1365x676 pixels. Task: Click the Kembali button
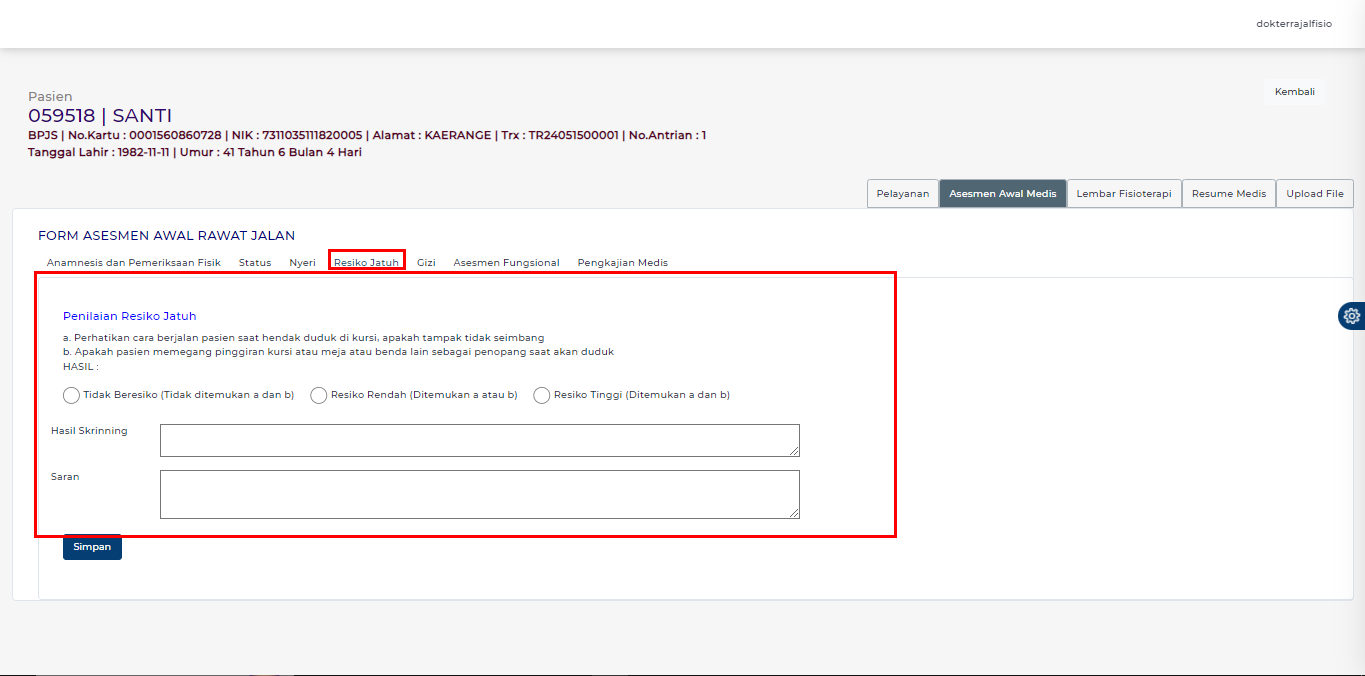(x=1294, y=92)
